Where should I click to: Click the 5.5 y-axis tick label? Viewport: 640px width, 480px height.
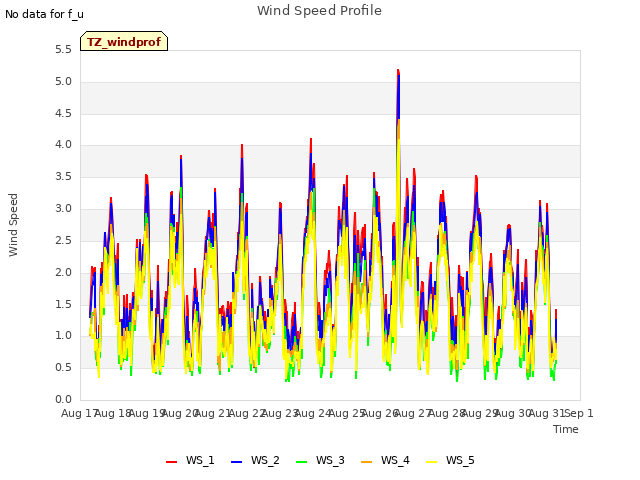[x=63, y=49]
